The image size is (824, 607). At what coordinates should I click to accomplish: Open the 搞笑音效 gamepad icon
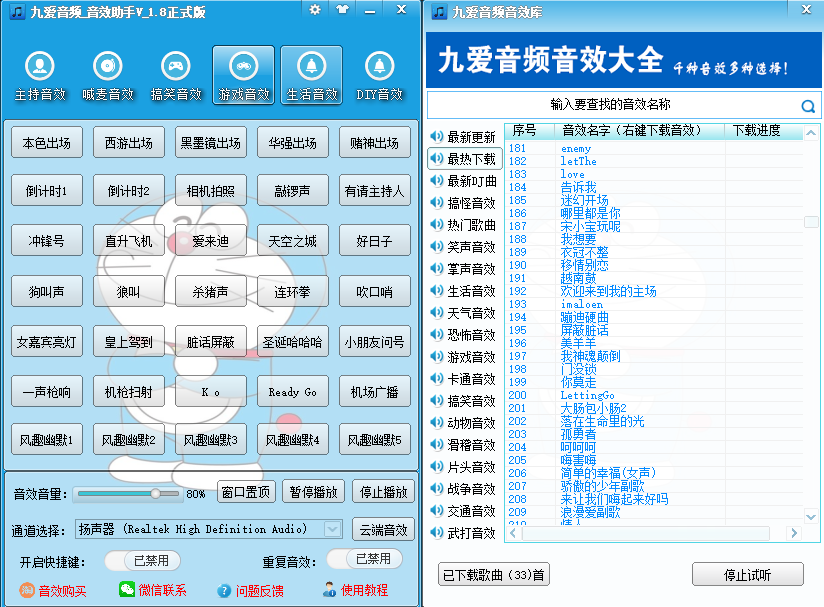pos(176,66)
